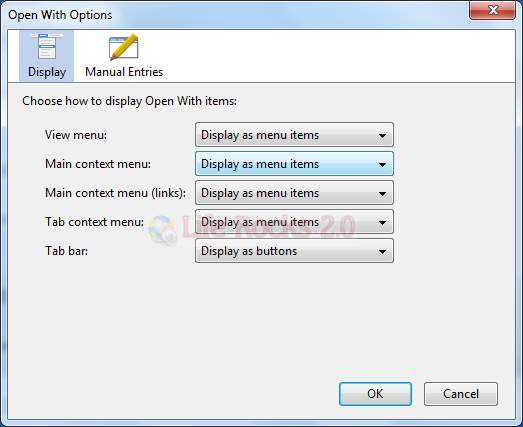Click the Display pane icon
This screenshot has height=427, width=523.
pyautogui.click(x=47, y=47)
